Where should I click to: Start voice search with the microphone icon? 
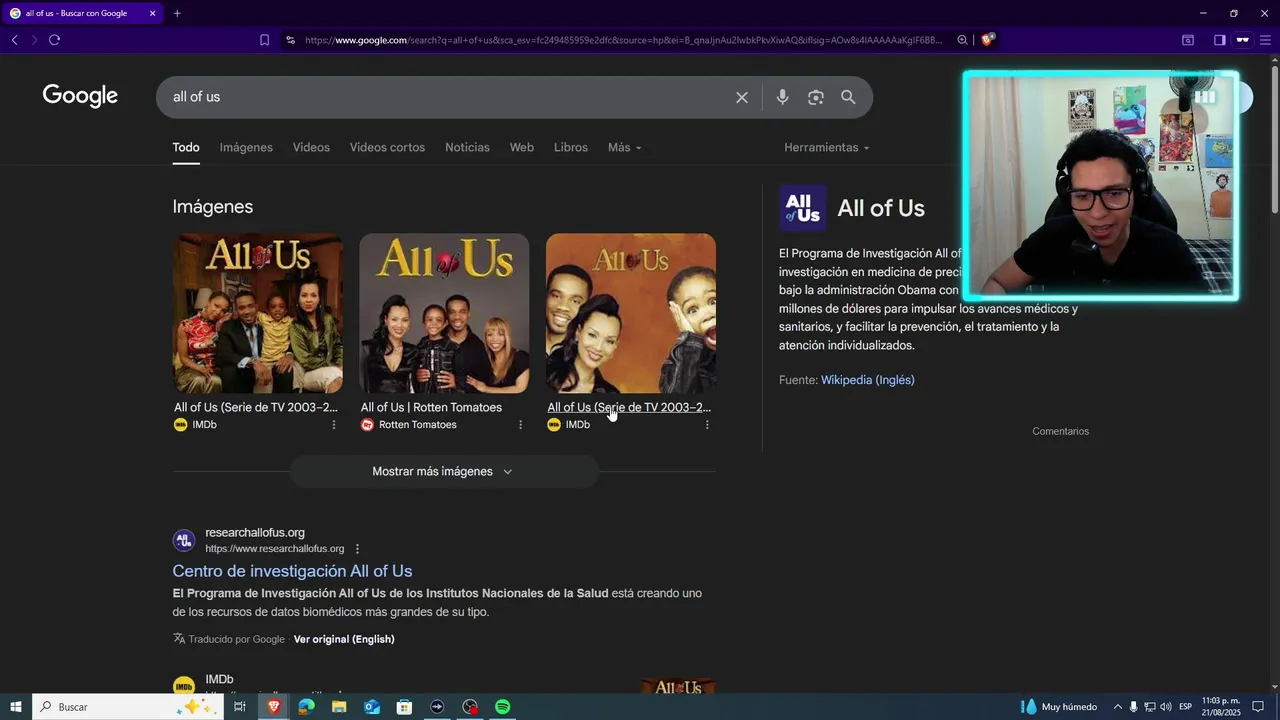782,97
